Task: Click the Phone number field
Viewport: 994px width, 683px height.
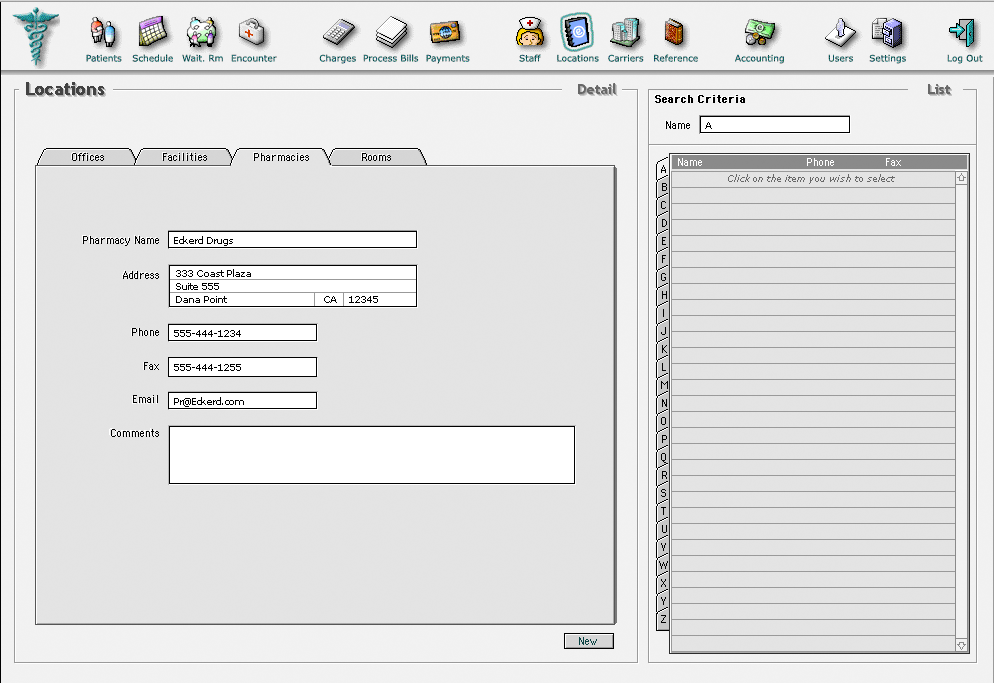Action: (242, 332)
